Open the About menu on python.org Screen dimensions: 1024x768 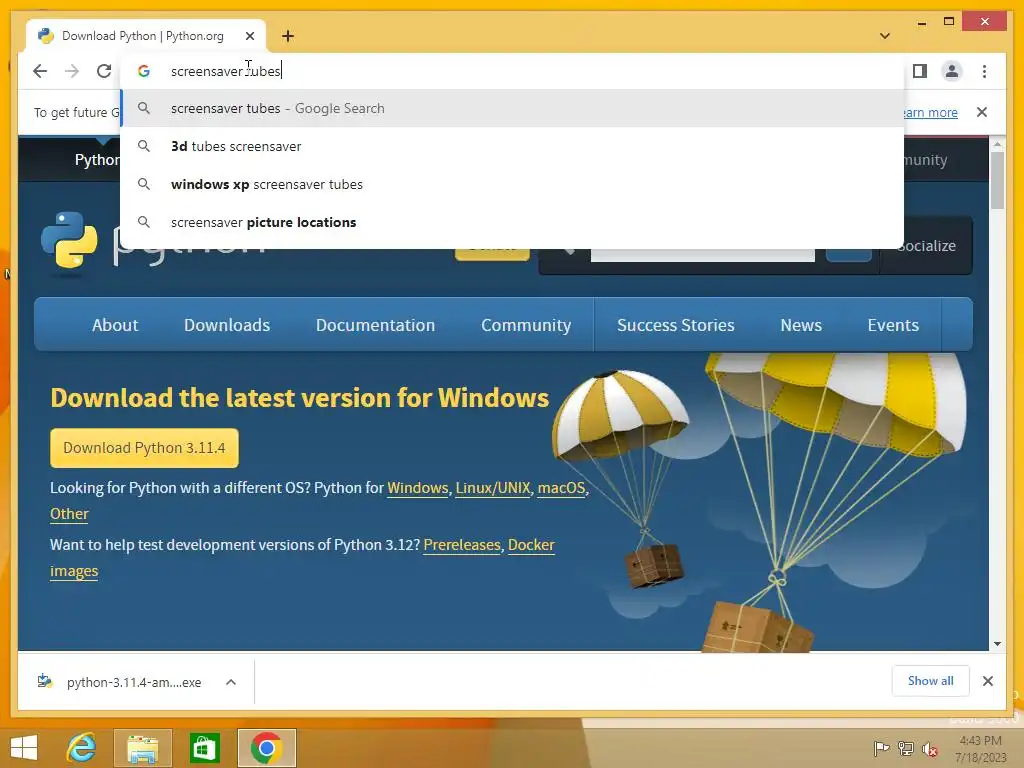pos(115,325)
